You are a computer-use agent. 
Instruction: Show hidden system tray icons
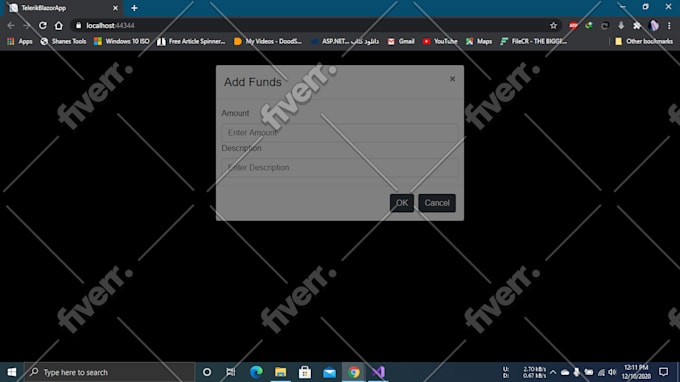tap(553, 372)
